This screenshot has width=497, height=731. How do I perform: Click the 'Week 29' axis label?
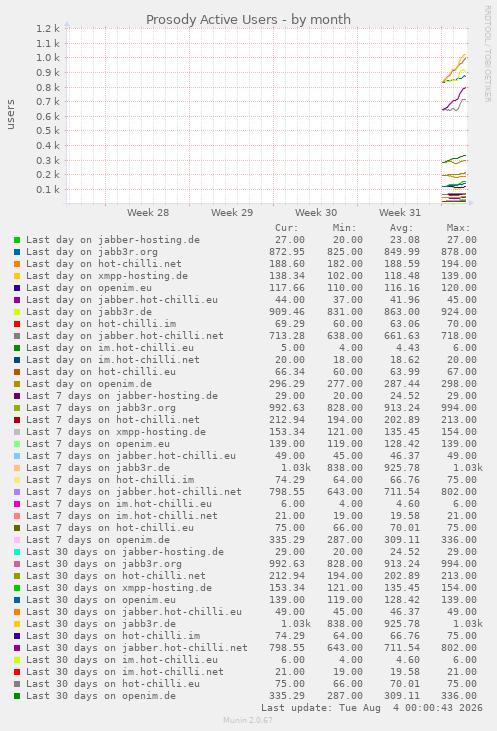[x=232, y=213]
